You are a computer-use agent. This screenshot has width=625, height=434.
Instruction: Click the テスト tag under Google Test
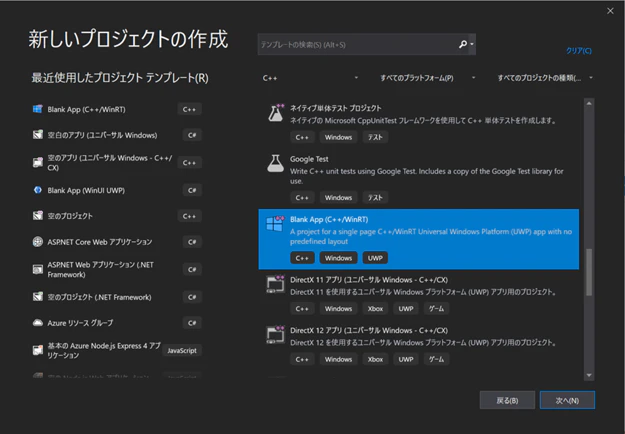click(375, 197)
